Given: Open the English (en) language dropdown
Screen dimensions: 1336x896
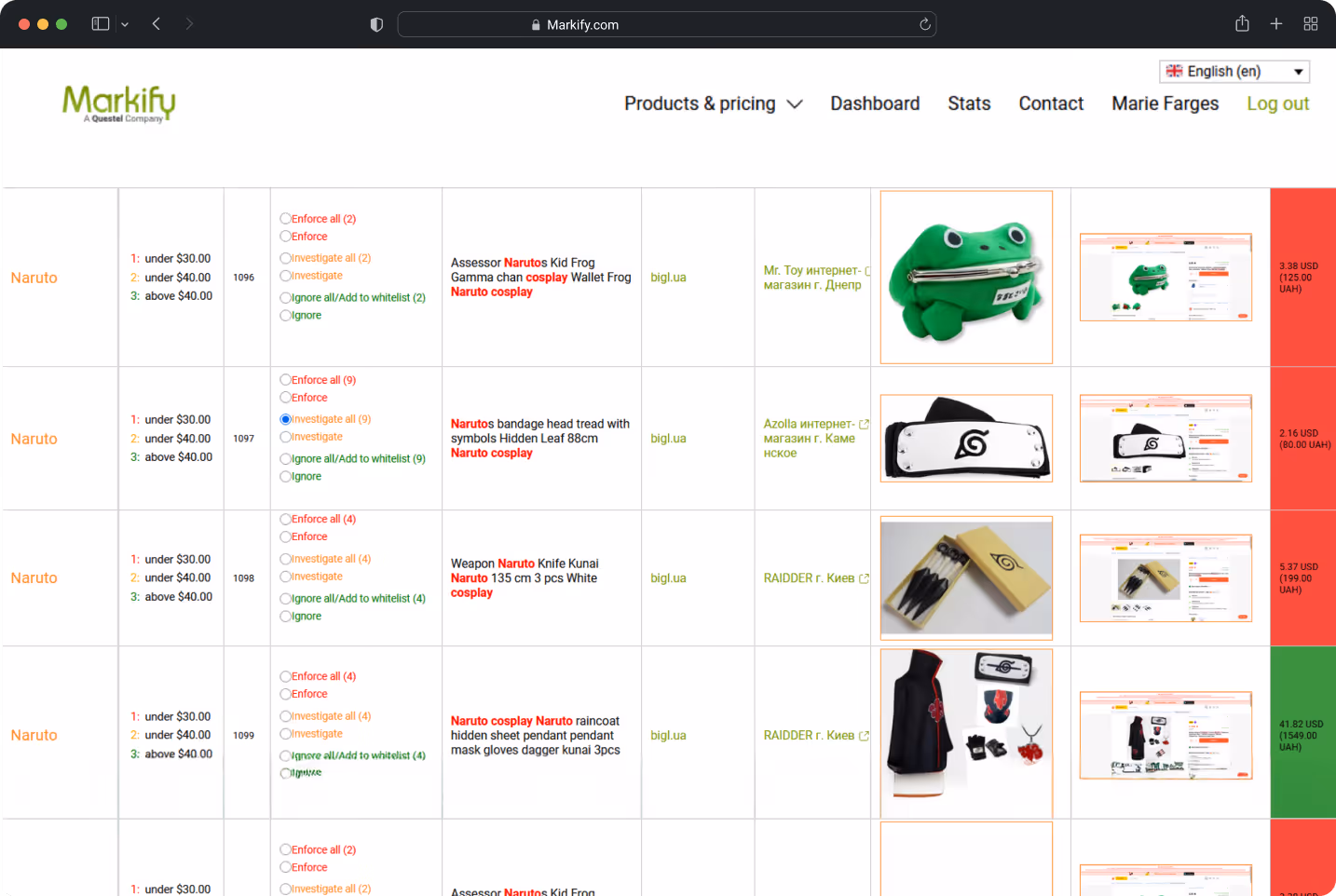Looking at the screenshot, I should pos(1234,72).
